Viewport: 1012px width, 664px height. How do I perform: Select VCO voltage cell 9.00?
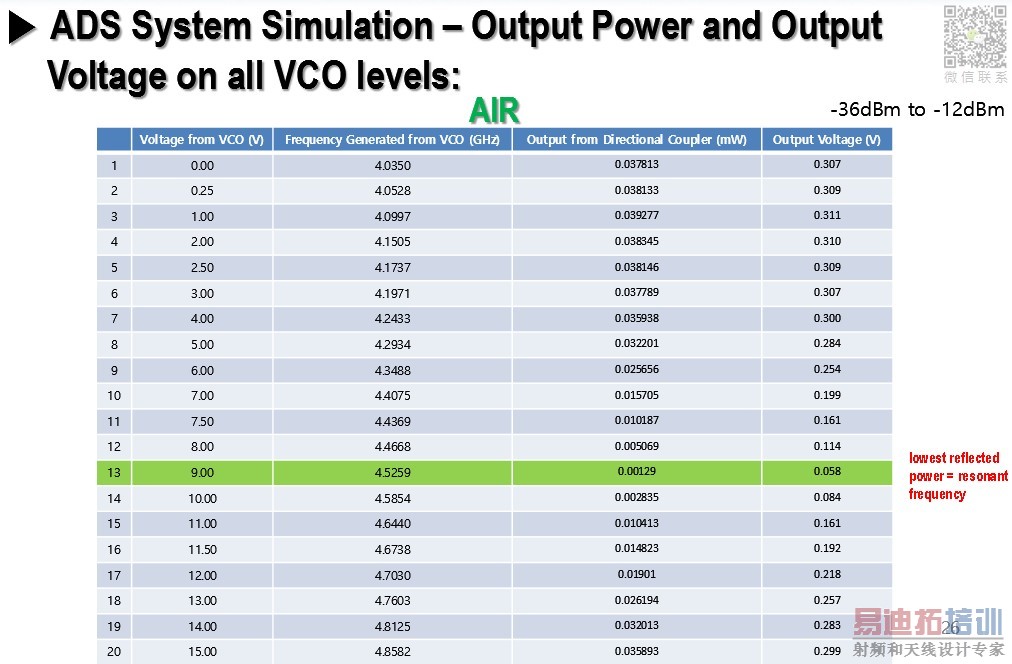pyautogui.click(x=202, y=472)
